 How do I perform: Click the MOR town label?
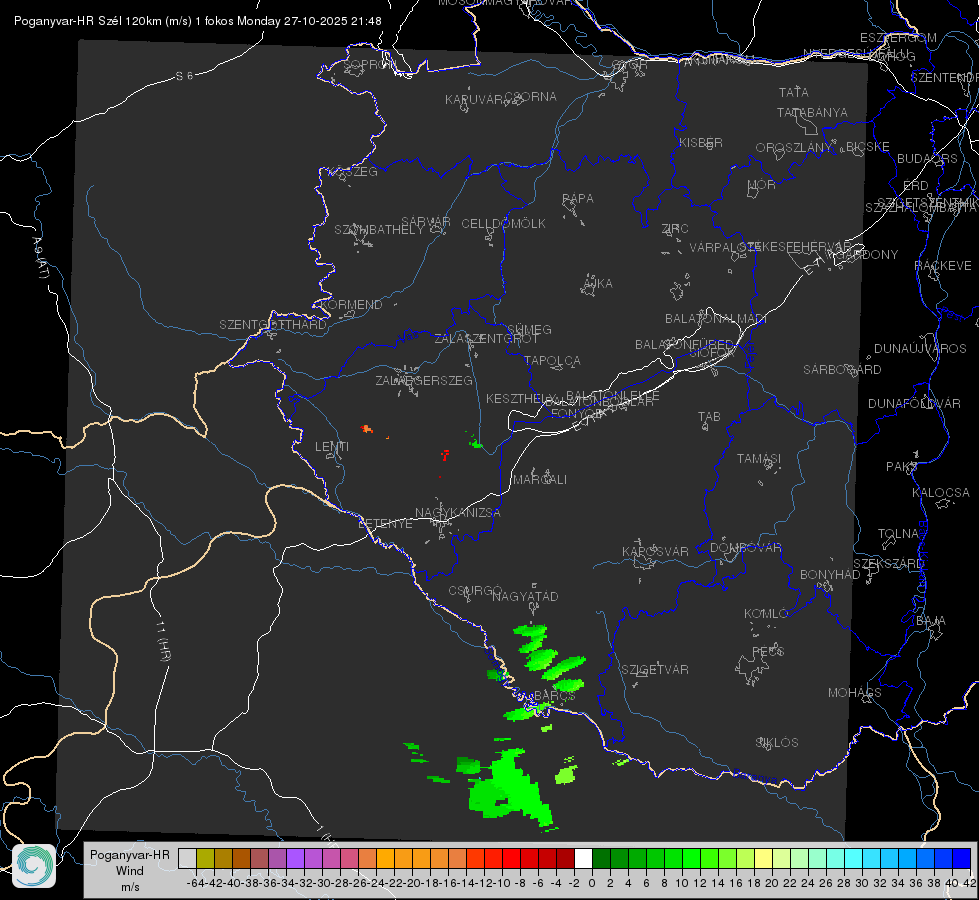tap(762, 184)
